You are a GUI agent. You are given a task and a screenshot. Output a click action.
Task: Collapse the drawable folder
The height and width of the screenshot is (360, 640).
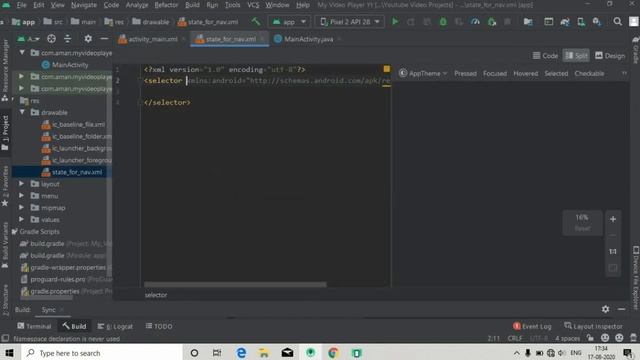coord(22,112)
